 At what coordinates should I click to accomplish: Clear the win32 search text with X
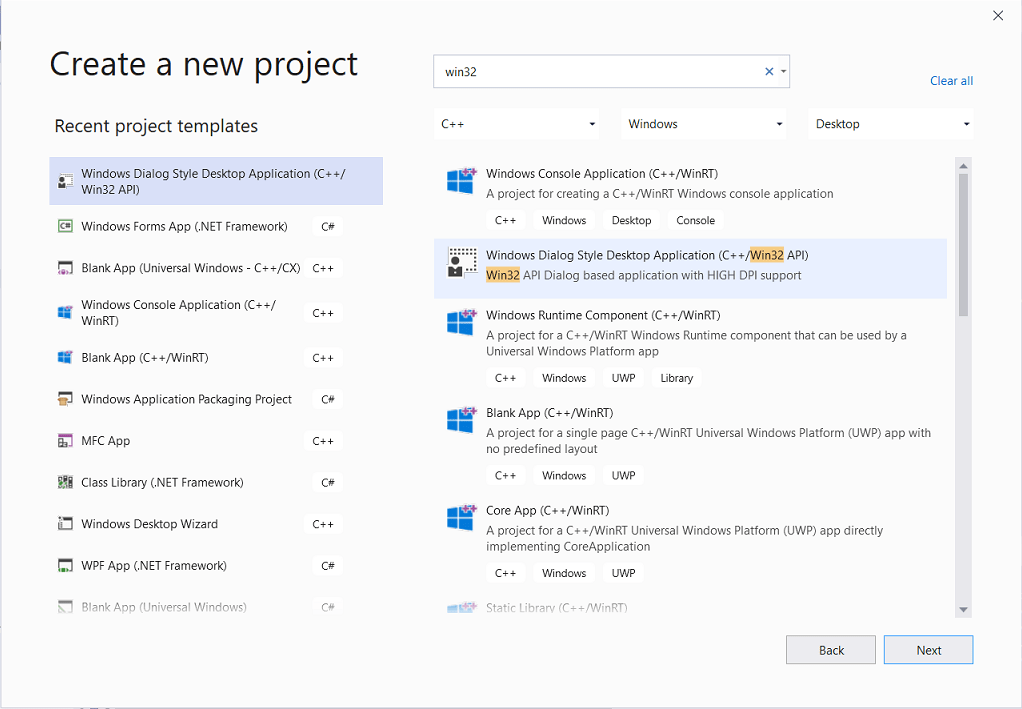769,72
